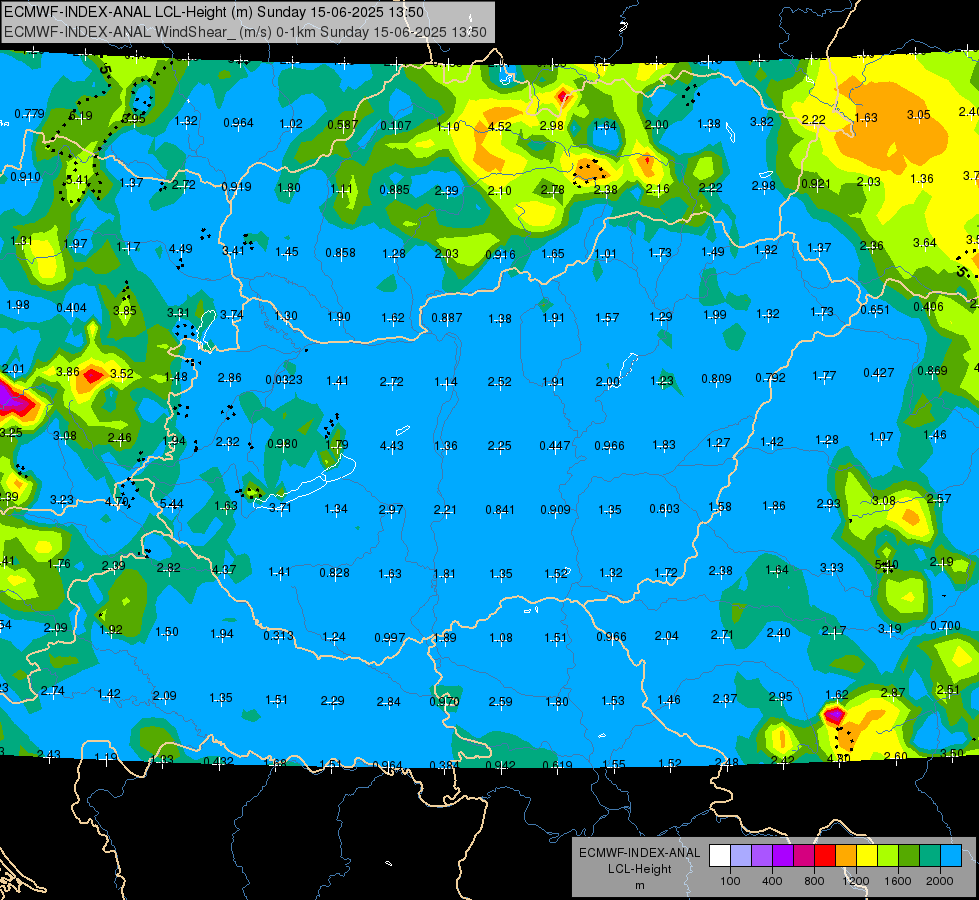The height and width of the screenshot is (900, 979).
Task: Click the wind shear value 4.37
Action: click(224, 570)
